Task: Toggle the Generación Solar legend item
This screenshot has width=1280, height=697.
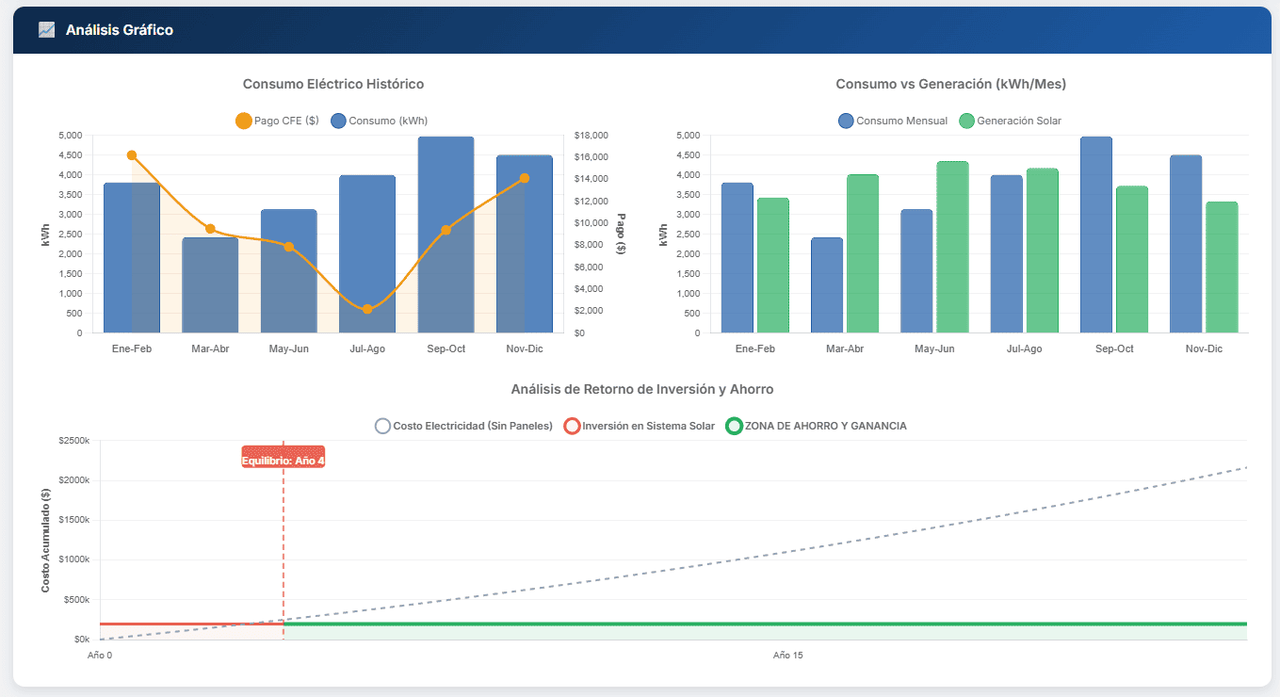Action: pos(1010,121)
